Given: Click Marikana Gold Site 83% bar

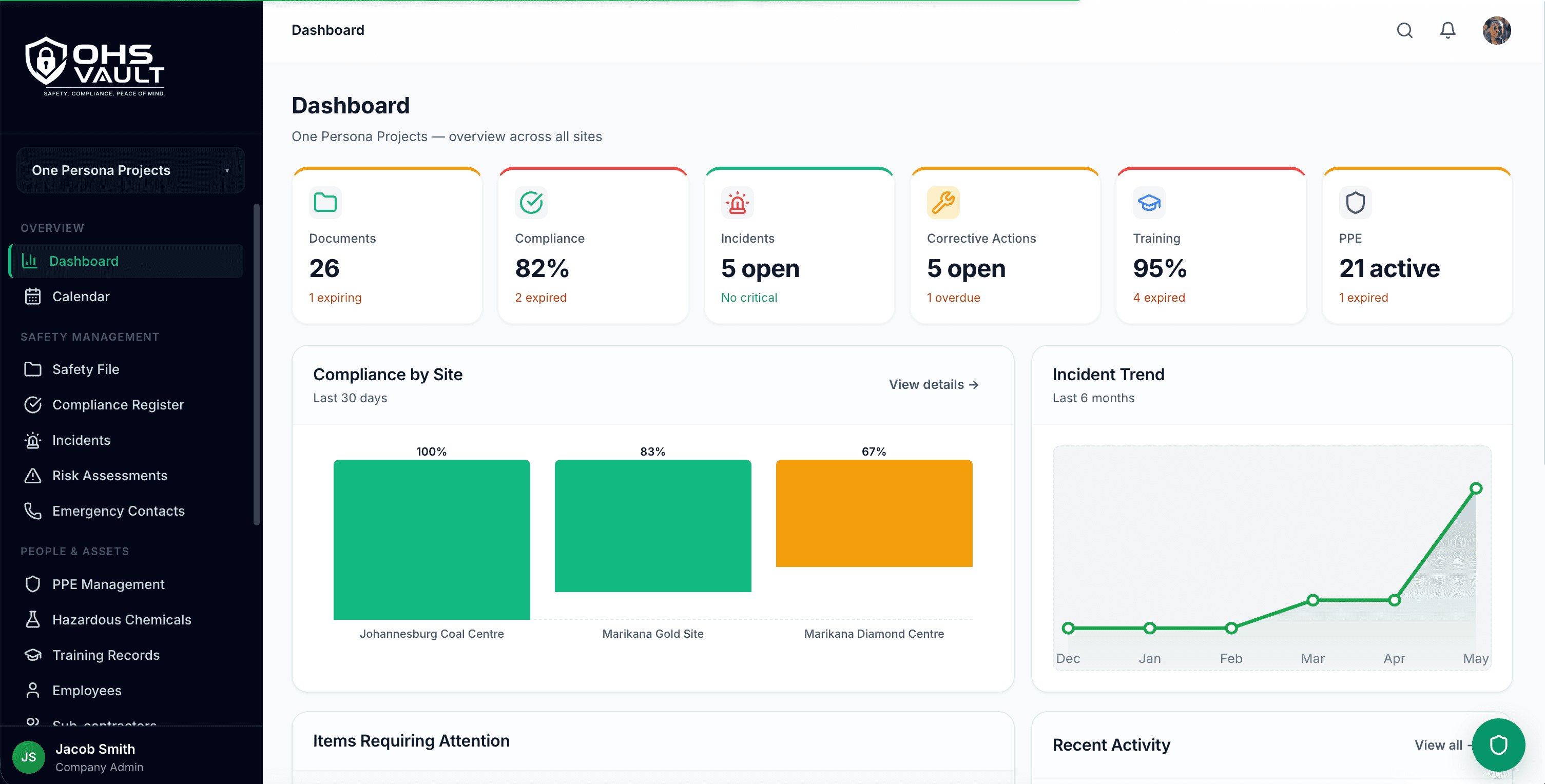Looking at the screenshot, I should (x=652, y=526).
